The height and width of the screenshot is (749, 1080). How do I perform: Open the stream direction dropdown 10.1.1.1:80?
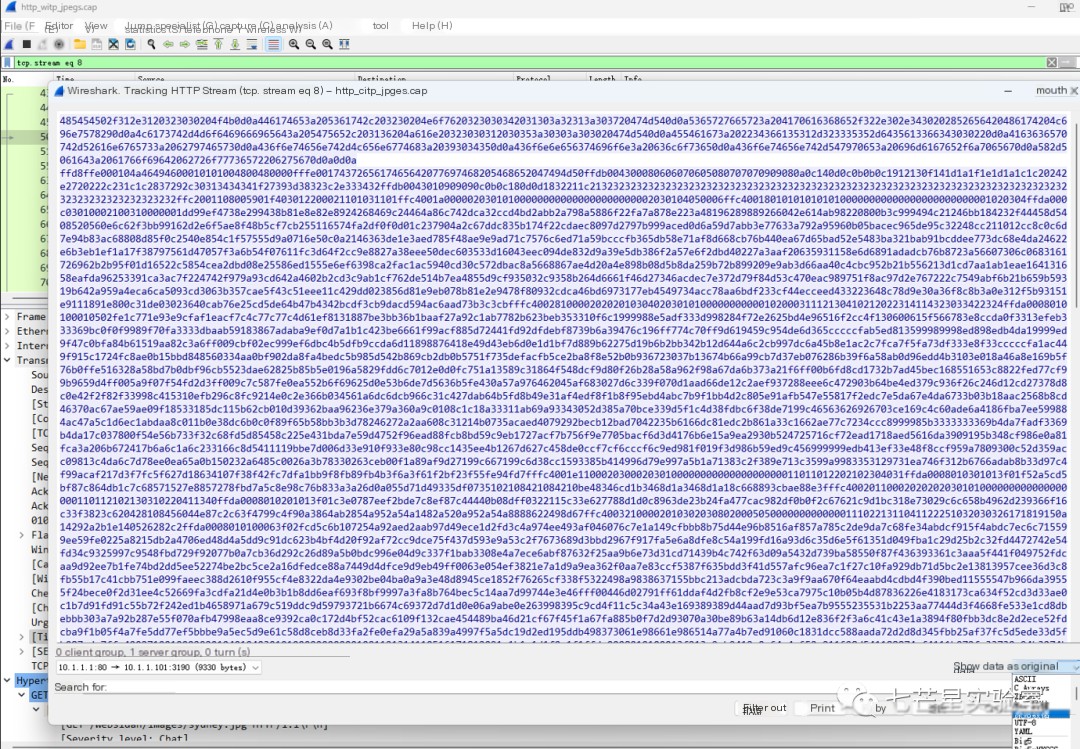click(x=158, y=667)
